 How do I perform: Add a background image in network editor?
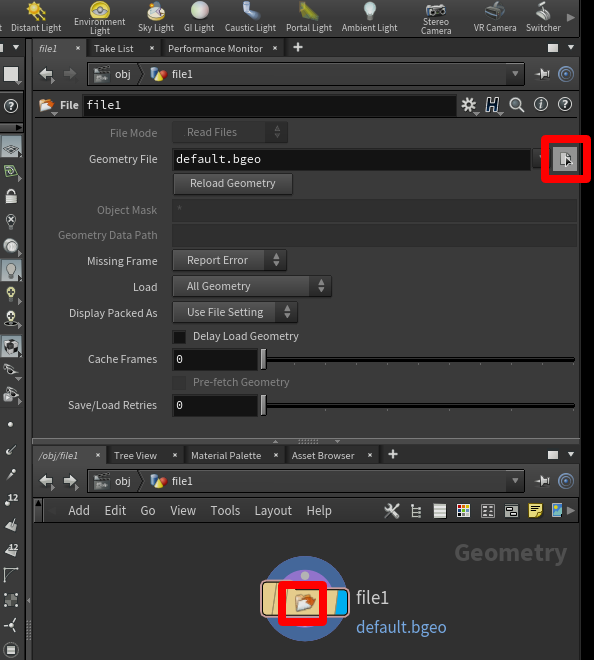557,511
